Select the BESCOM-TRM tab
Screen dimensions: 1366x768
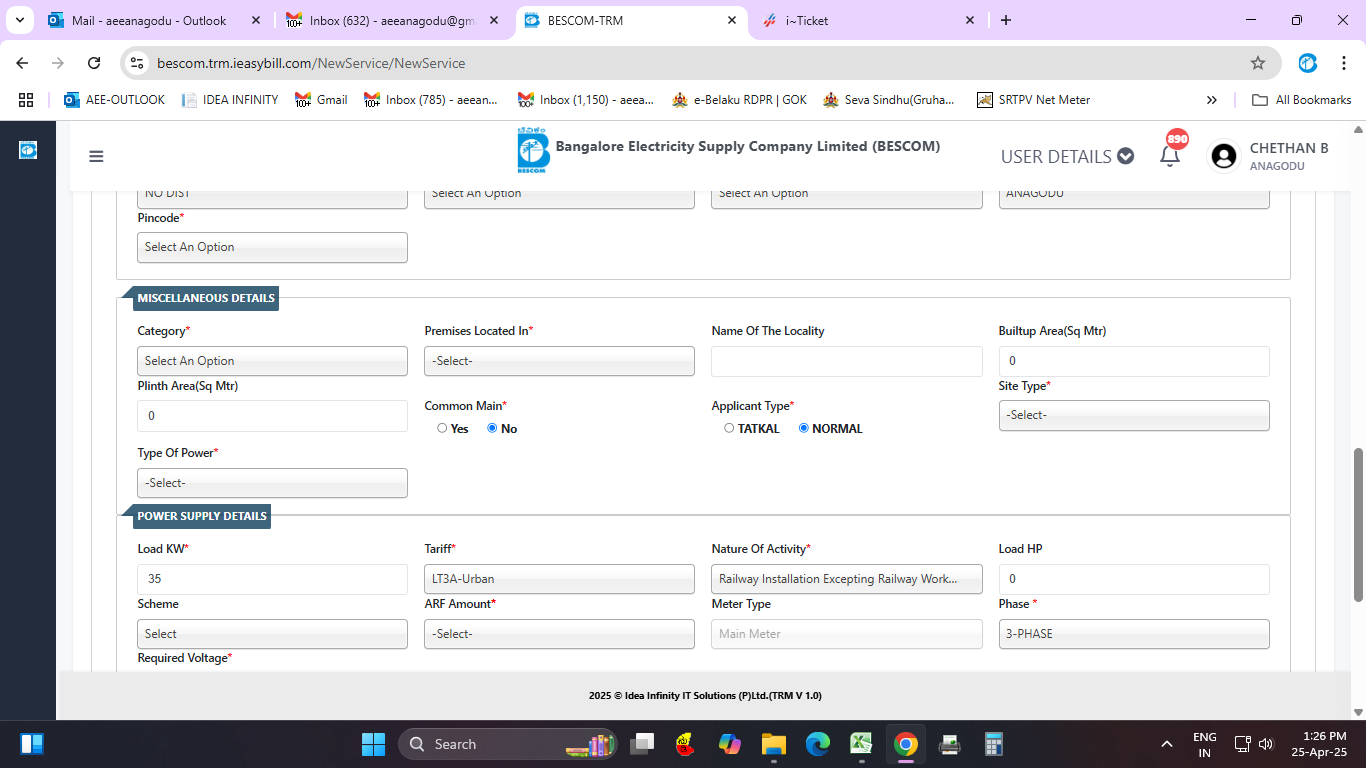(x=632, y=20)
